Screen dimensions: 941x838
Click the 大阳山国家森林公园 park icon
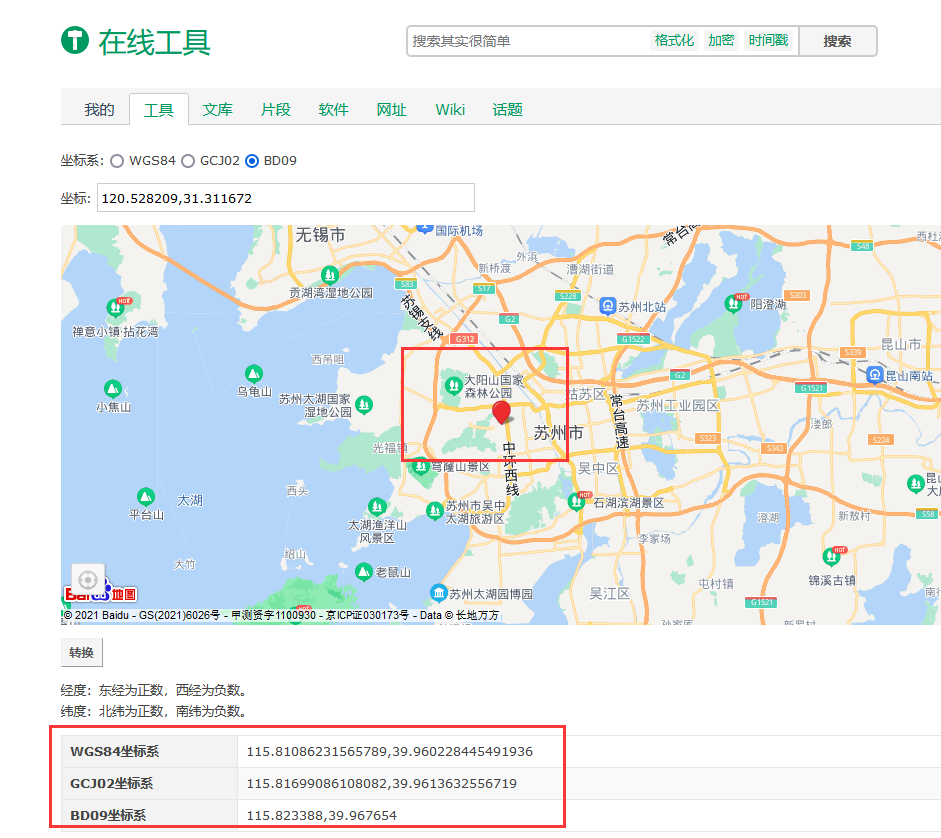(453, 384)
